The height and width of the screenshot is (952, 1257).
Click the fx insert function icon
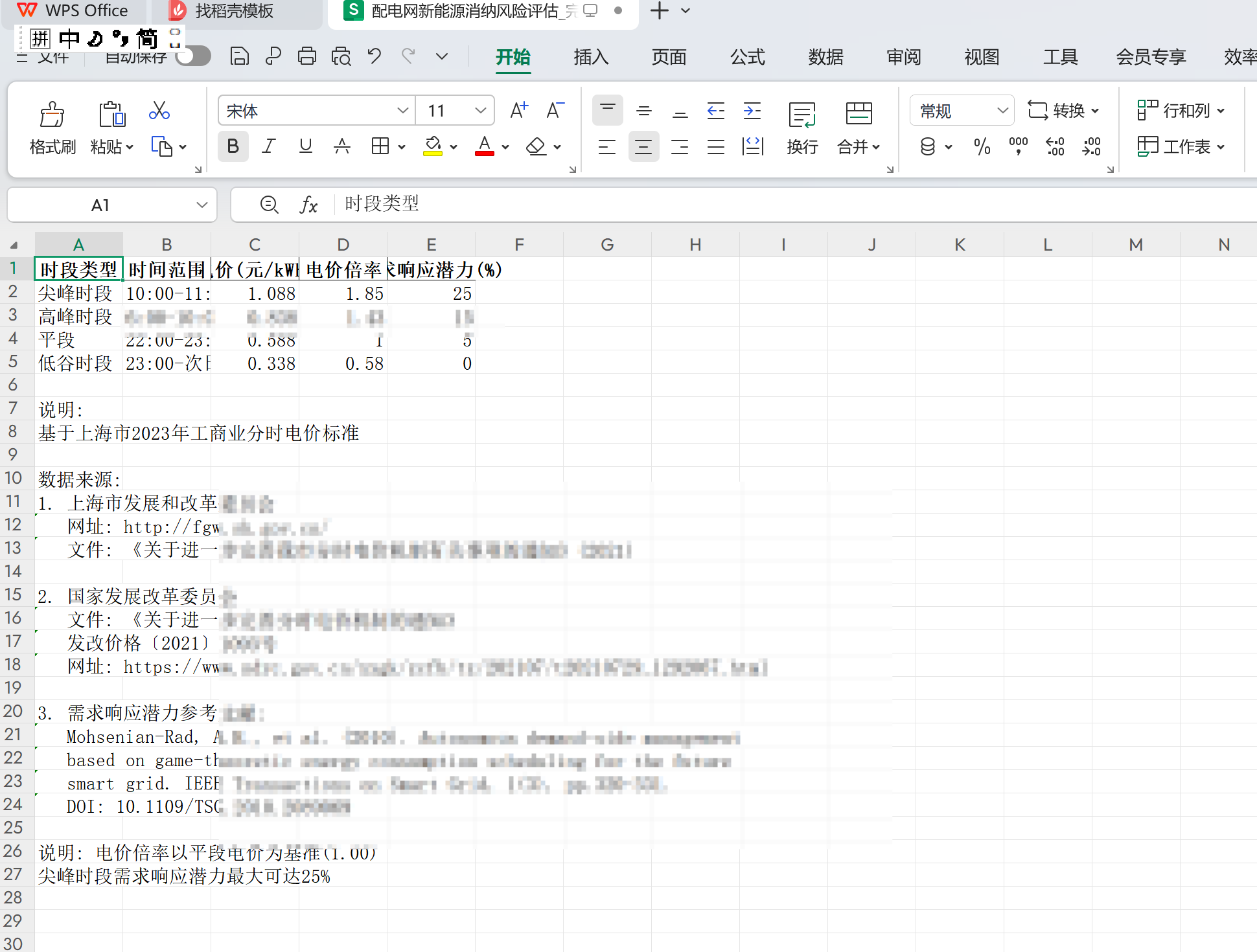point(308,205)
